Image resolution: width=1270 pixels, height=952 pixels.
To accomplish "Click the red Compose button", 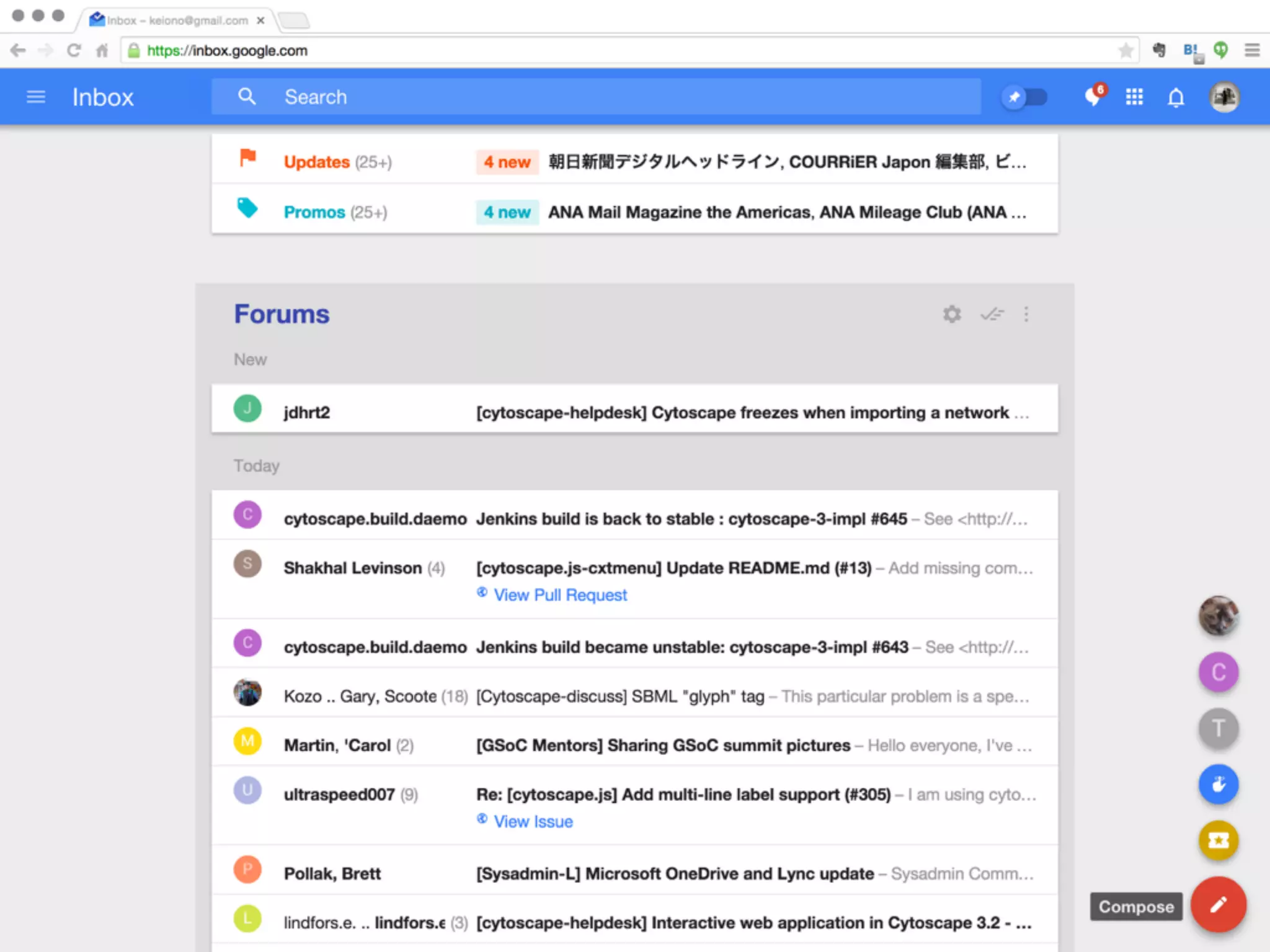I will 1218,905.
